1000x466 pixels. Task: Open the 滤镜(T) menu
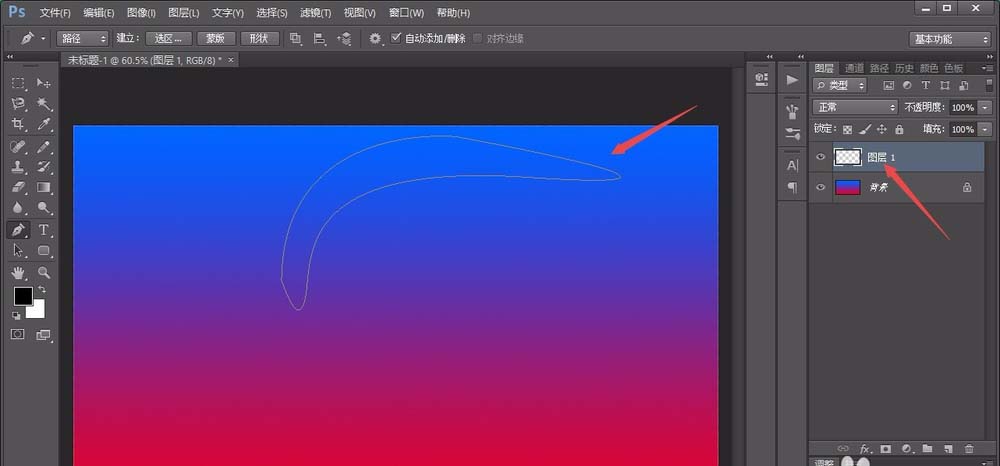point(315,13)
